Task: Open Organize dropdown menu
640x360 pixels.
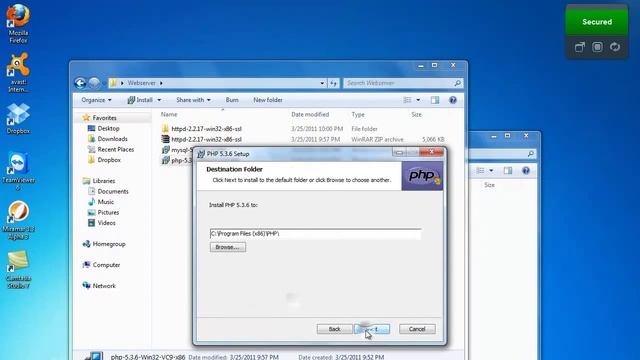Action: 96,100
